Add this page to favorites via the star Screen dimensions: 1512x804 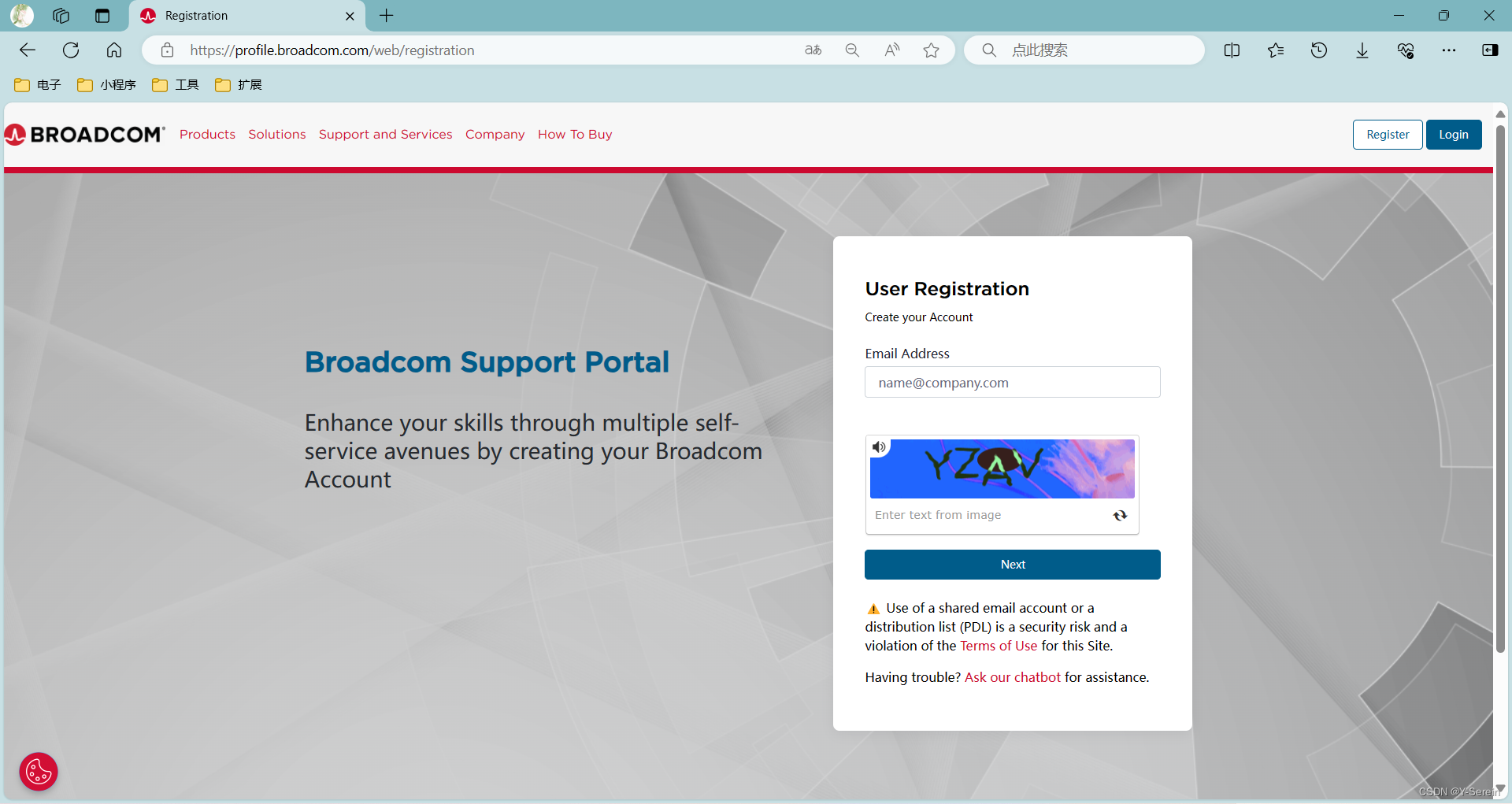click(931, 50)
